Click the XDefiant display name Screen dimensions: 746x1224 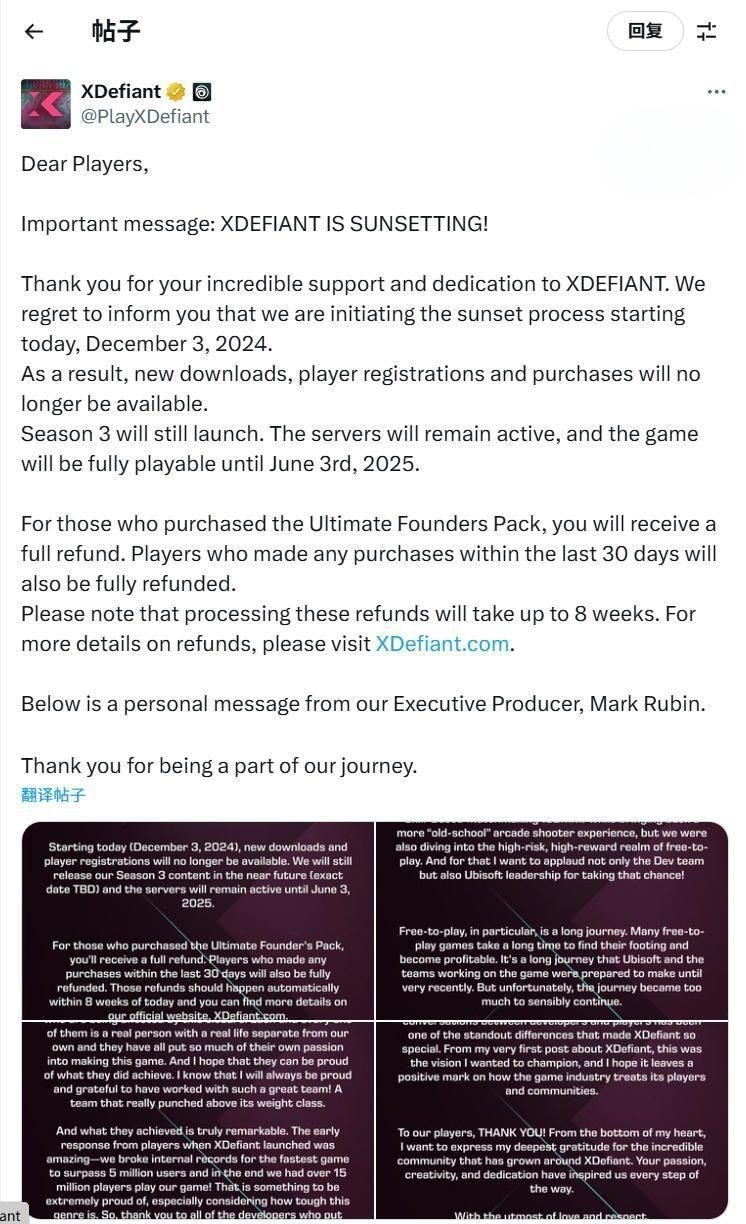[120, 92]
